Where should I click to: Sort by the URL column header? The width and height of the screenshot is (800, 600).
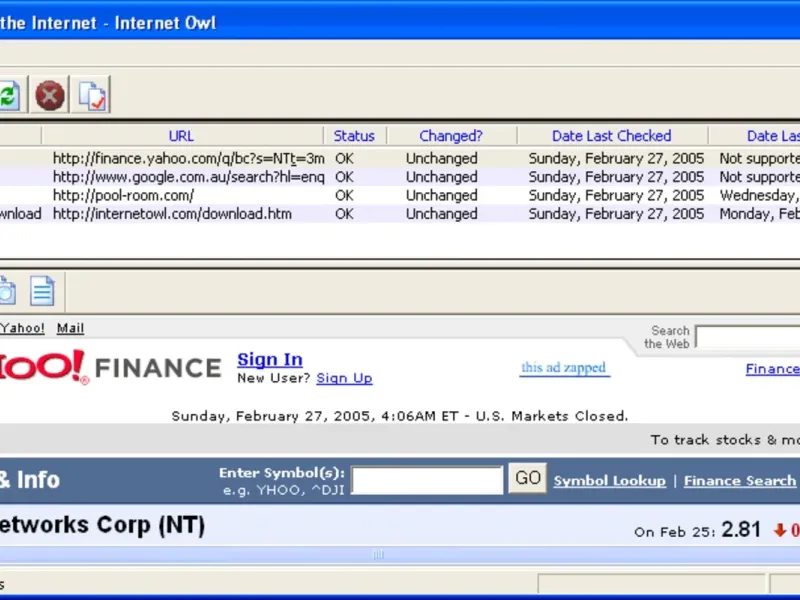coord(181,136)
